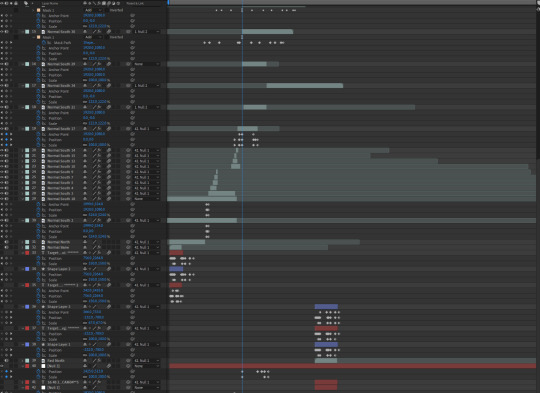
Task: Toggle effects fx switch on layer 16
Action: pyautogui.click(x=99, y=64)
